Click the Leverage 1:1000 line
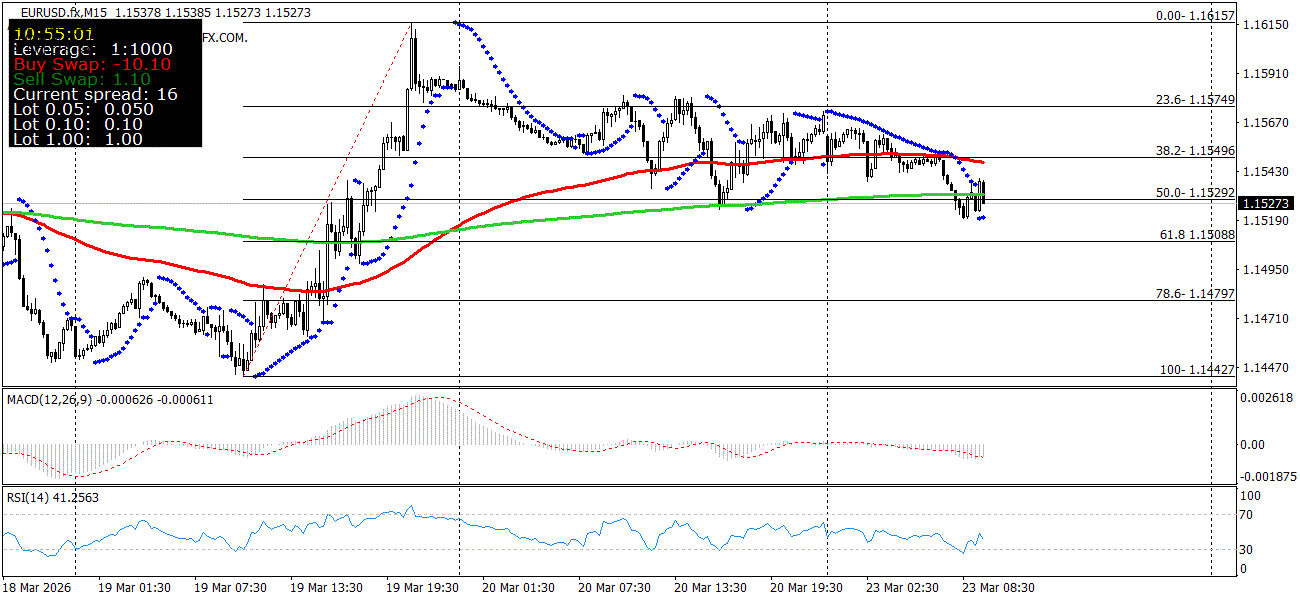 pyautogui.click(x=93, y=49)
